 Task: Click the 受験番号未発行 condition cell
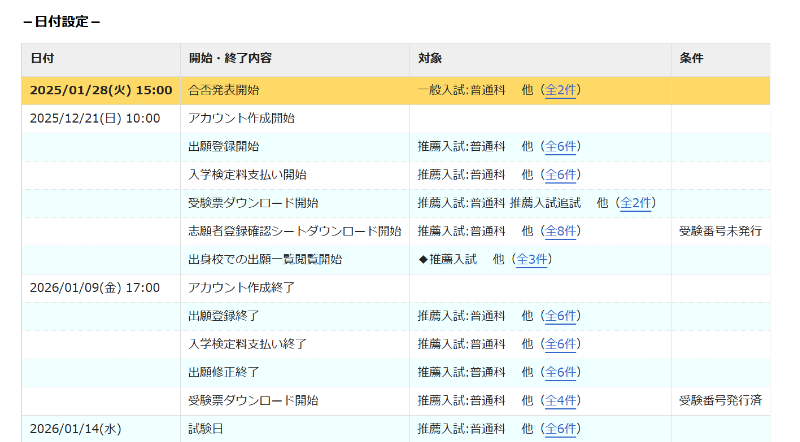click(720, 231)
